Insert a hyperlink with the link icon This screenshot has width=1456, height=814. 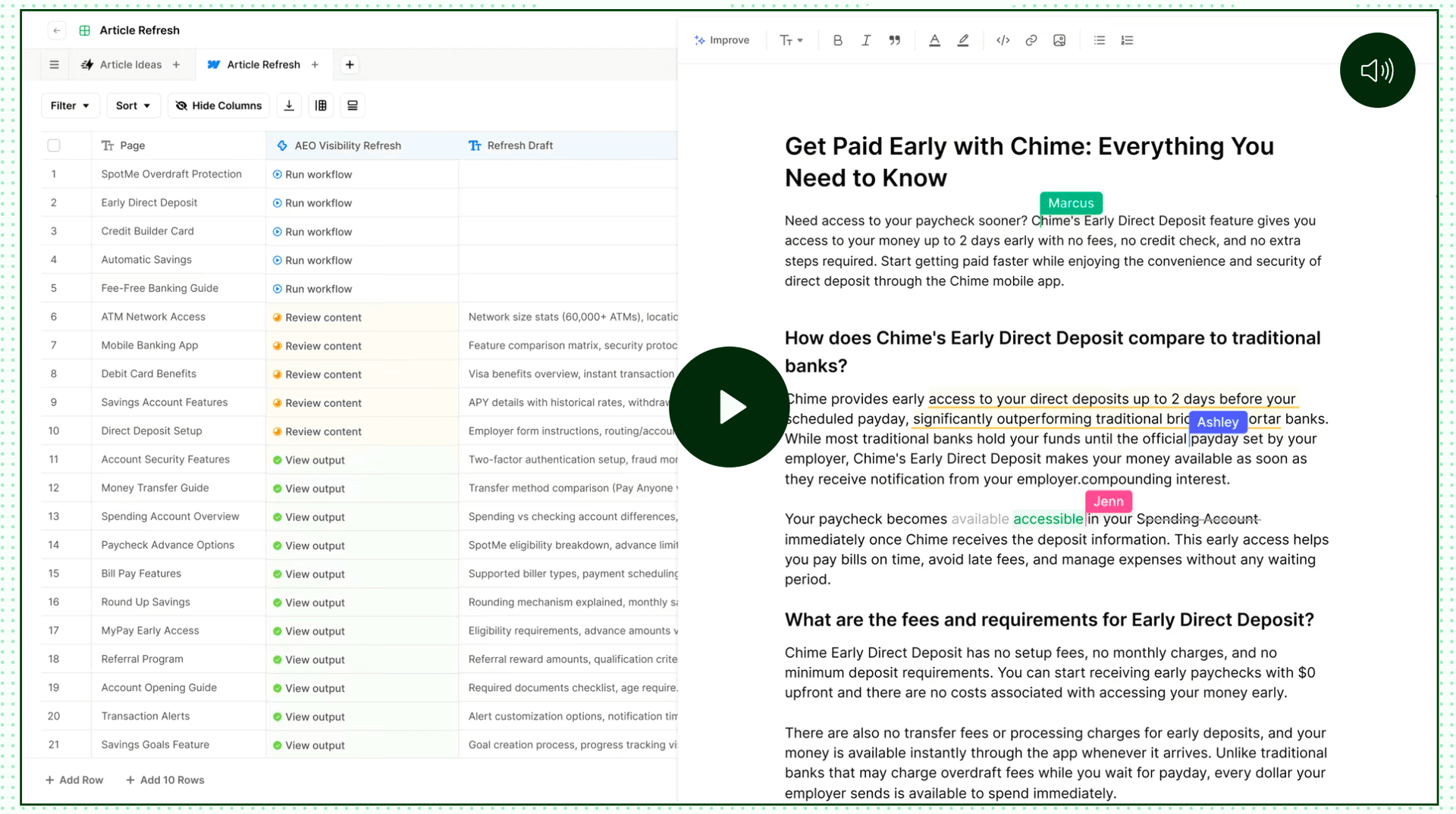point(1031,40)
